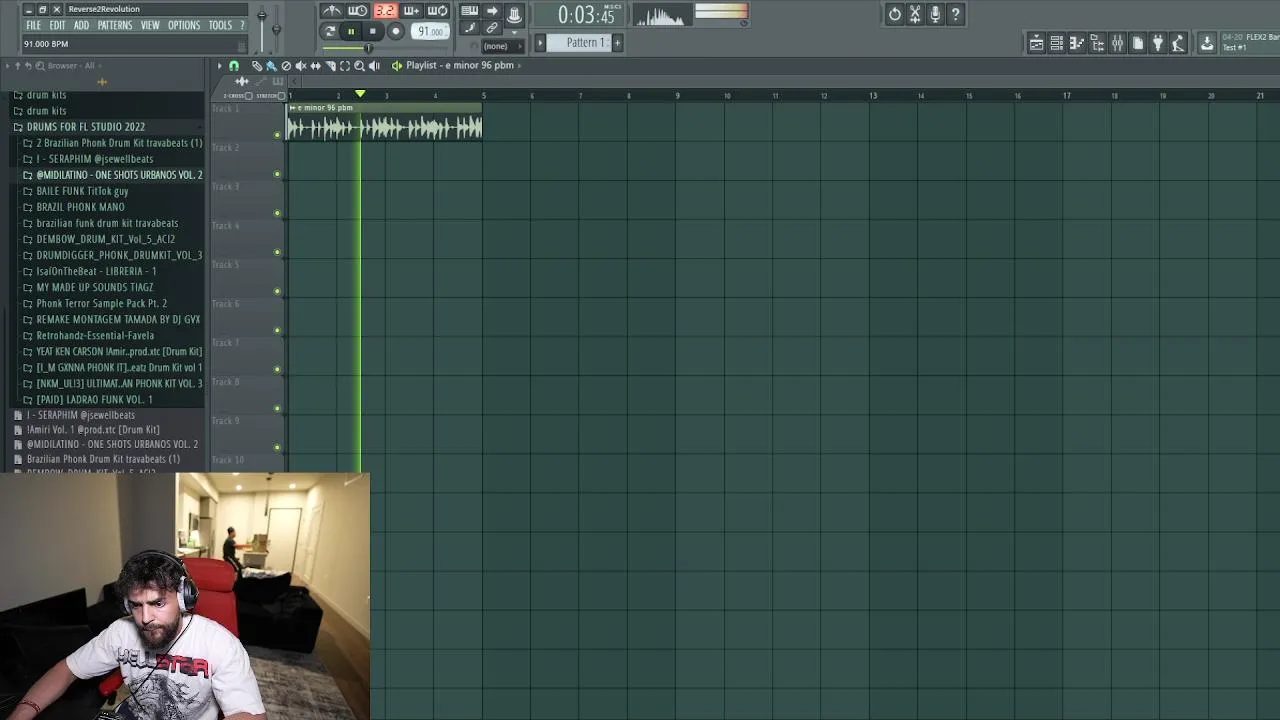Open the EDIT menu
Screen dimensions: 1280x720
(x=58, y=26)
